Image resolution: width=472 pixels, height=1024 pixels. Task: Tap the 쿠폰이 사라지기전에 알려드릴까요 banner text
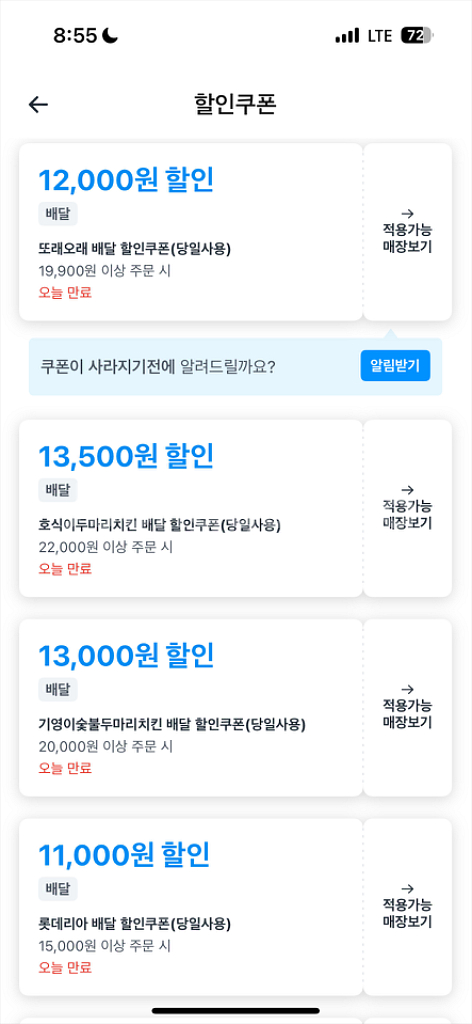pos(158,366)
